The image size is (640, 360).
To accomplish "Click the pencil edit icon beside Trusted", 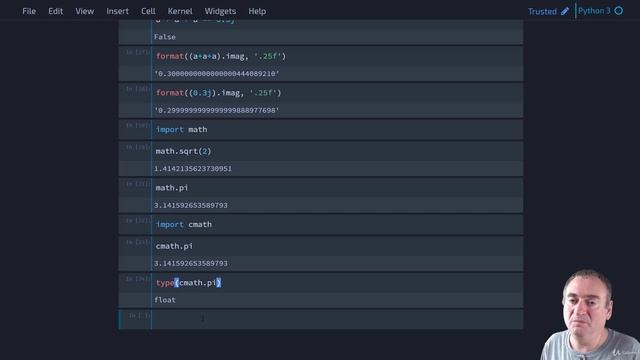I will (565, 11).
